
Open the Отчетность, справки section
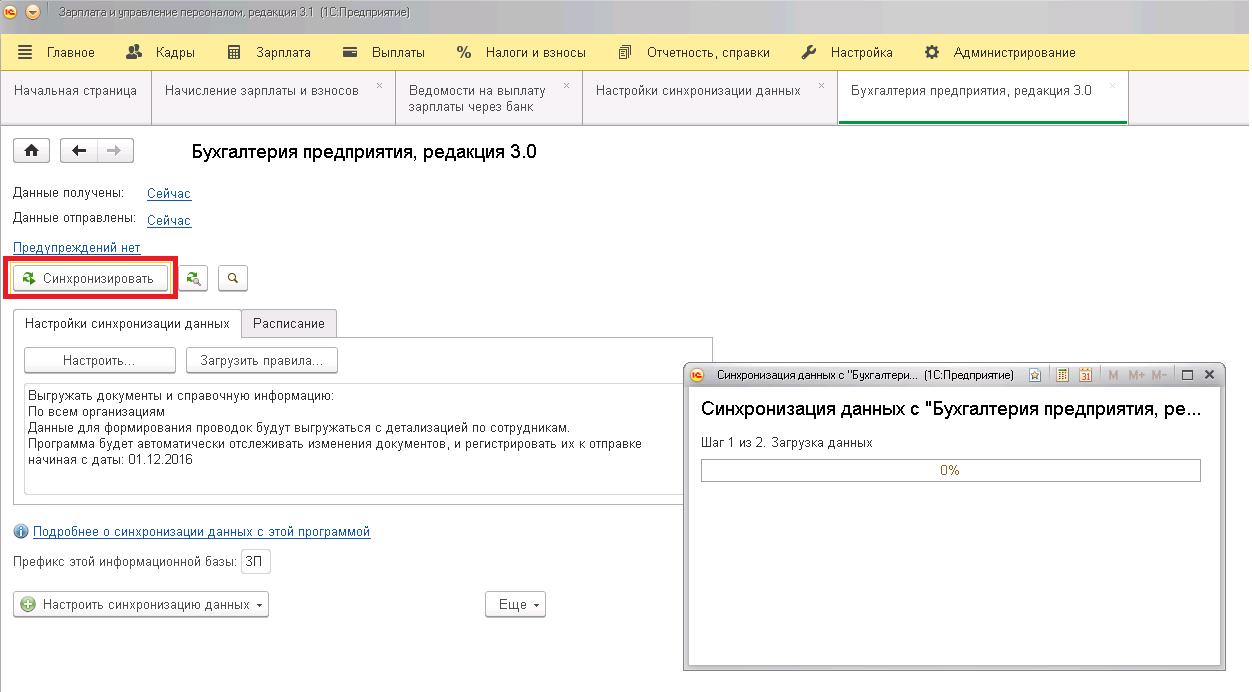pyautogui.click(x=694, y=52)
